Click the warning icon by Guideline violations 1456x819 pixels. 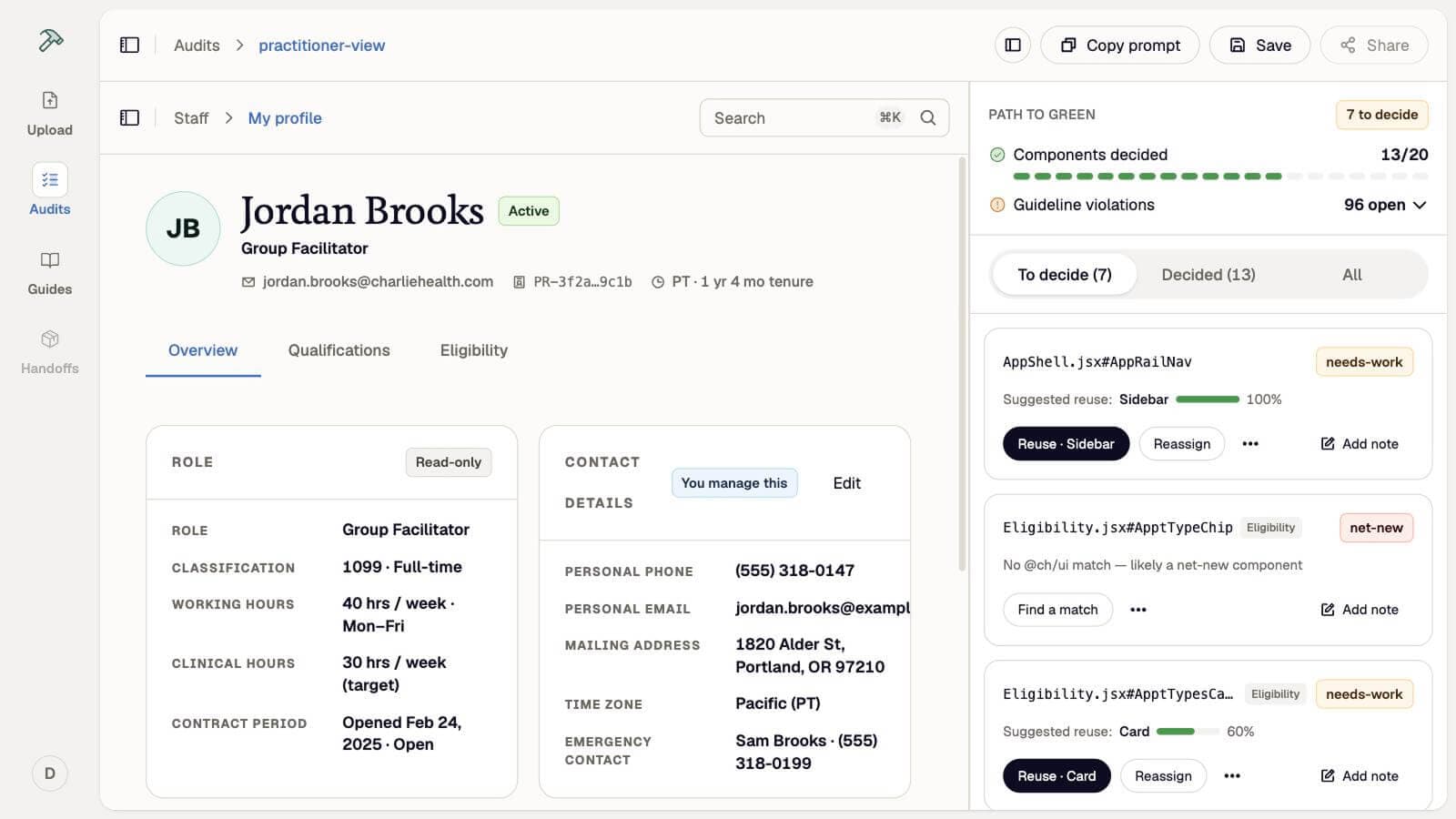click(997, 205)
